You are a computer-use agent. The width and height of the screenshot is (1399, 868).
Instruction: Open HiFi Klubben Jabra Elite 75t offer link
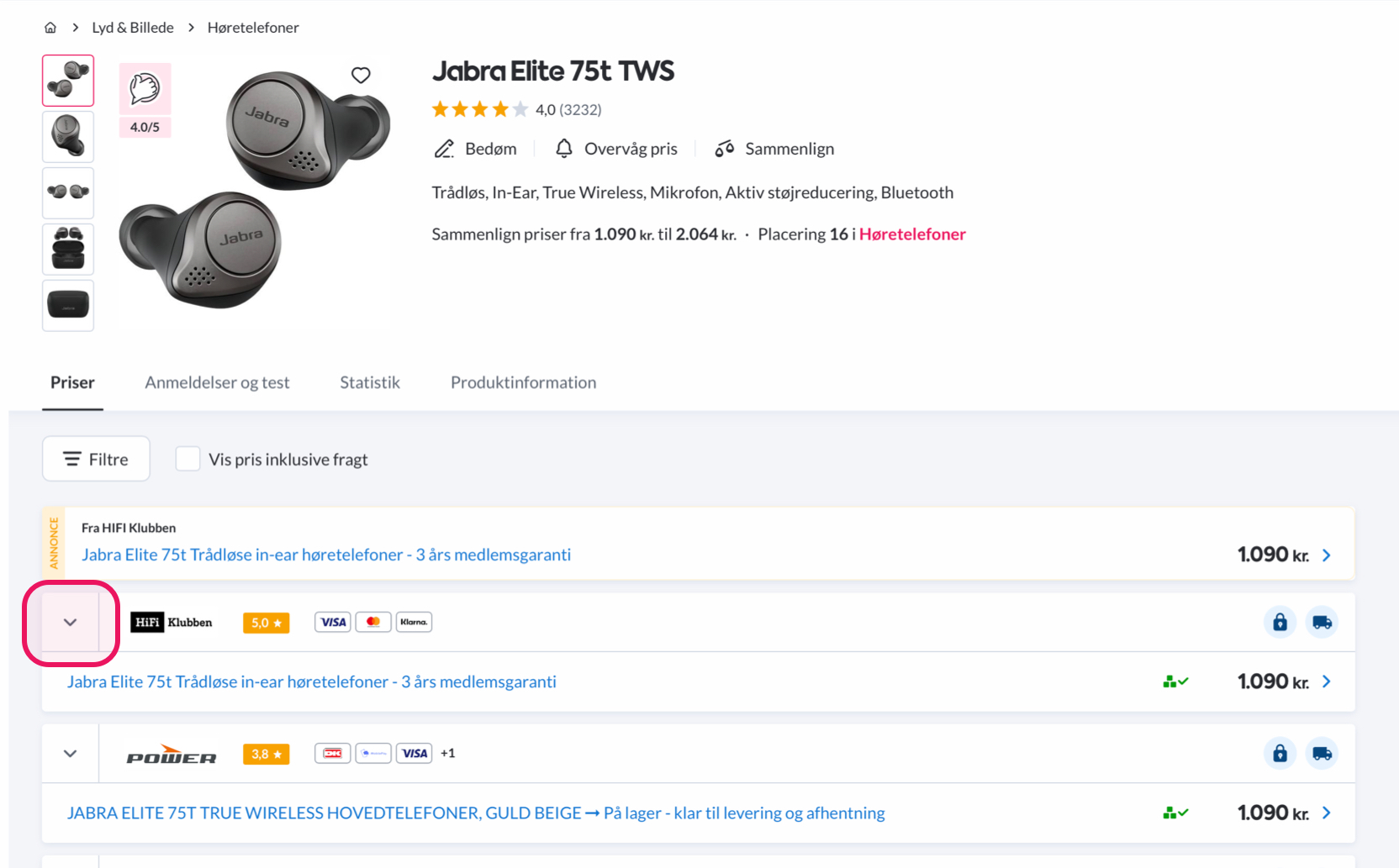[x=312, y=681]
